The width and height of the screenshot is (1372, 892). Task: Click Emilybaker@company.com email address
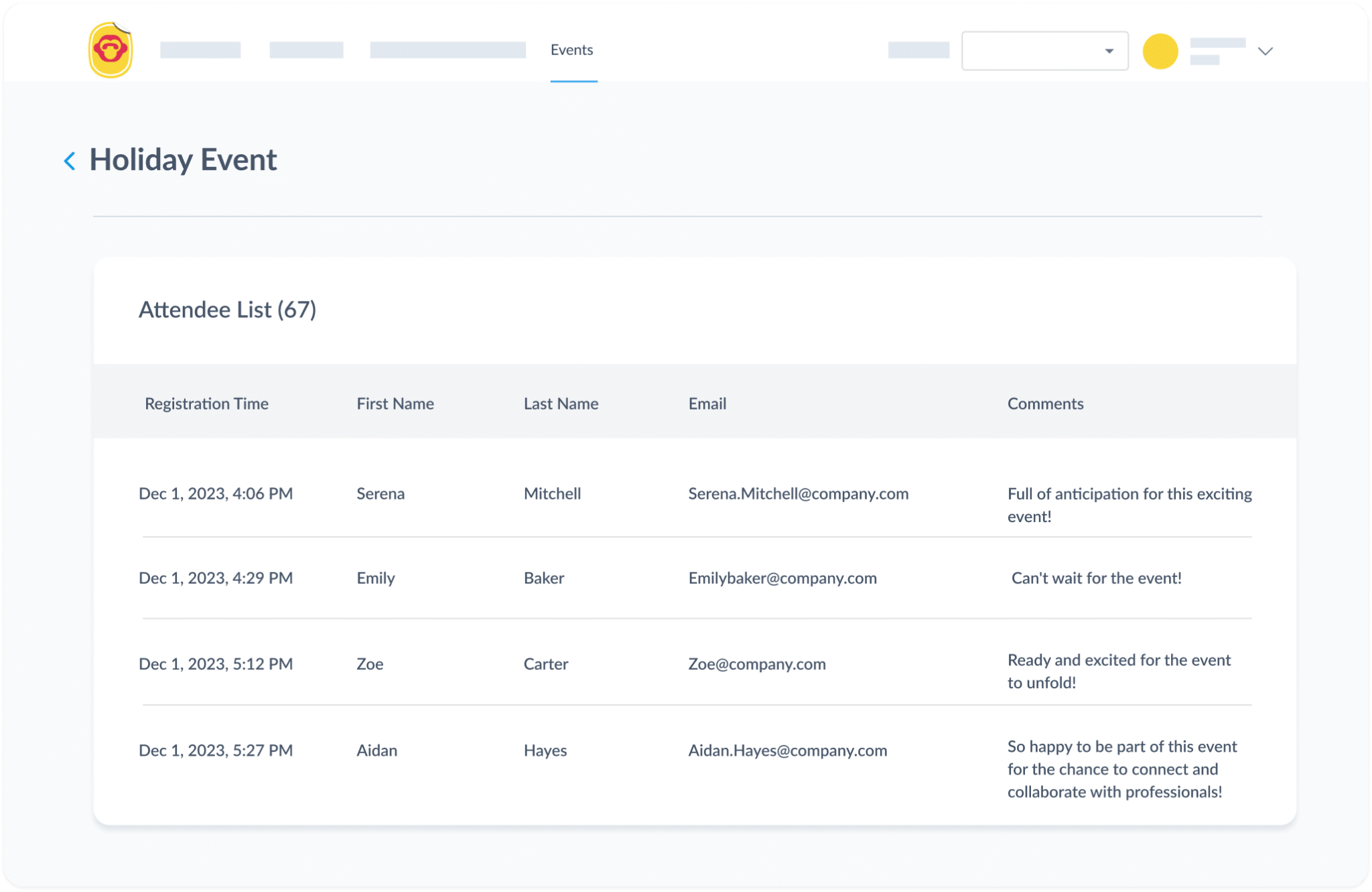[782, 578]
